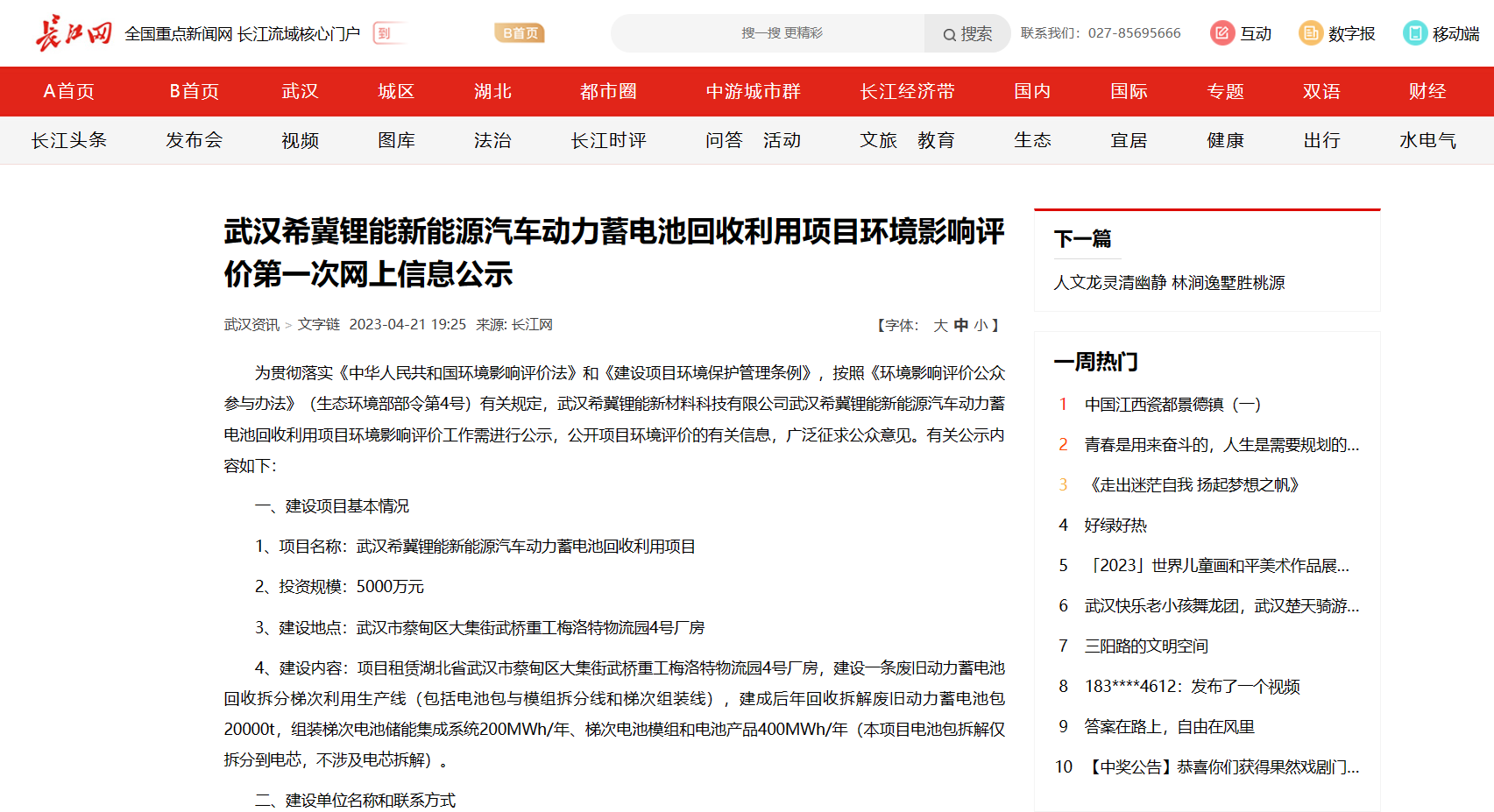Open the 长江经济带 menu item

(907, 91)
